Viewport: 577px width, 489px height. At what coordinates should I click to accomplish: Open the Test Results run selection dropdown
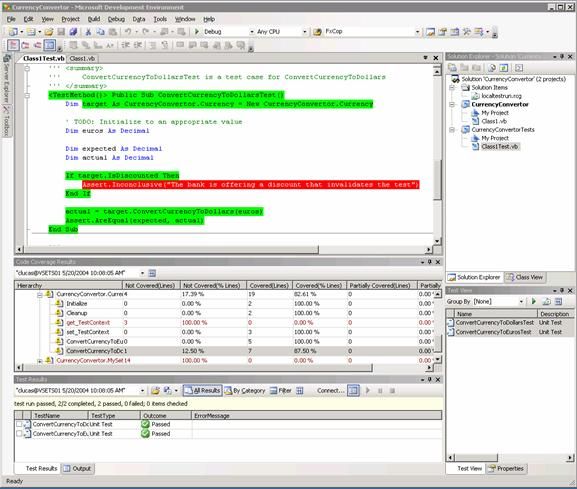(142, 390)
